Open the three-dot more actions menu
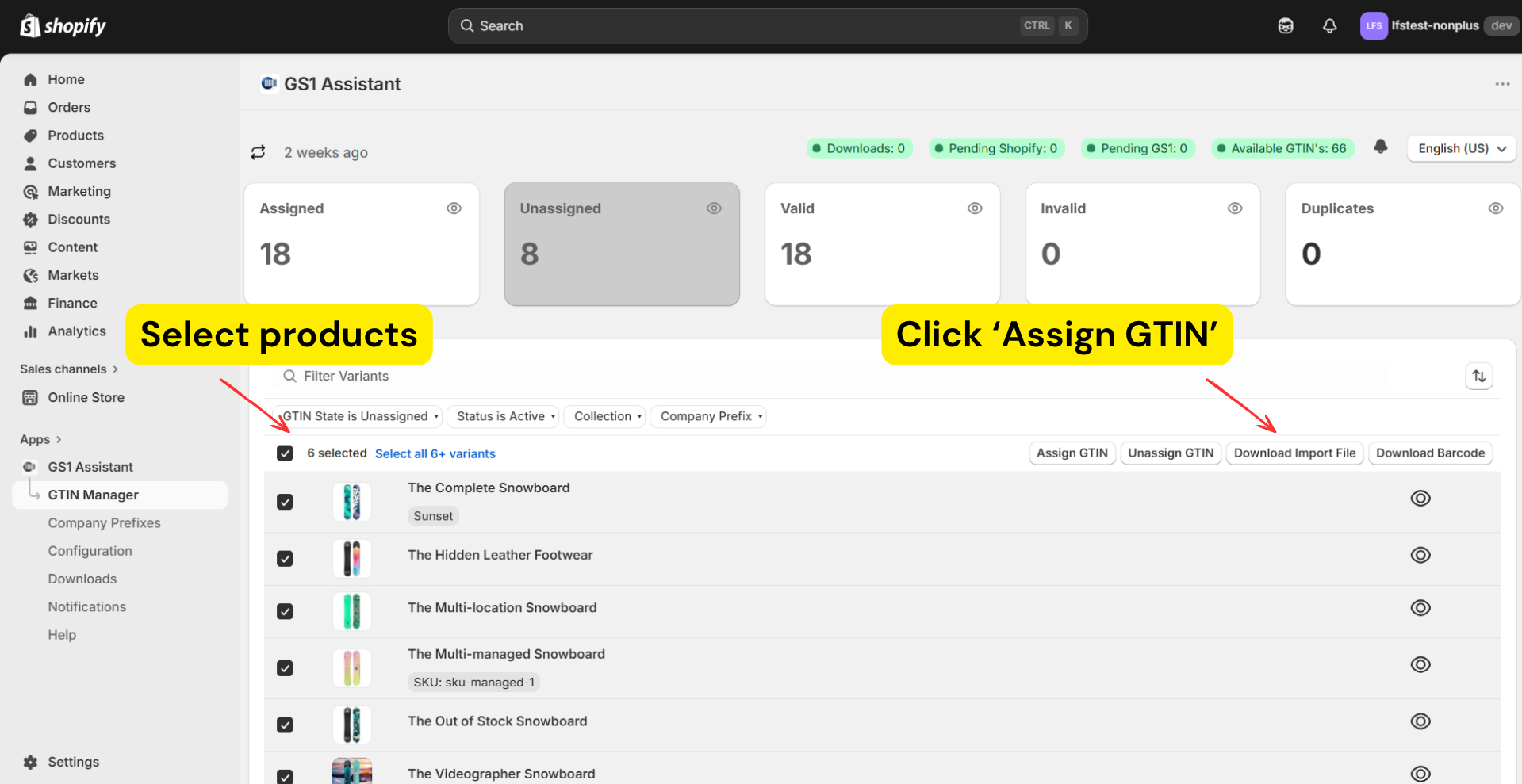 1502,84
